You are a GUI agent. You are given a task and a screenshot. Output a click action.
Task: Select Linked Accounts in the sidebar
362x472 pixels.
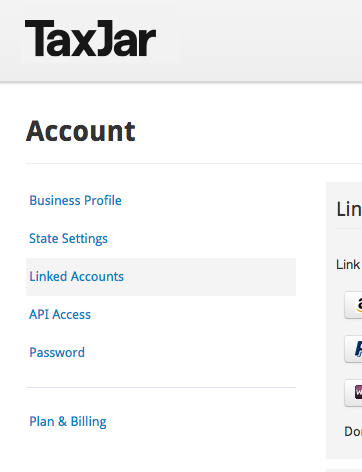(76, 276)
